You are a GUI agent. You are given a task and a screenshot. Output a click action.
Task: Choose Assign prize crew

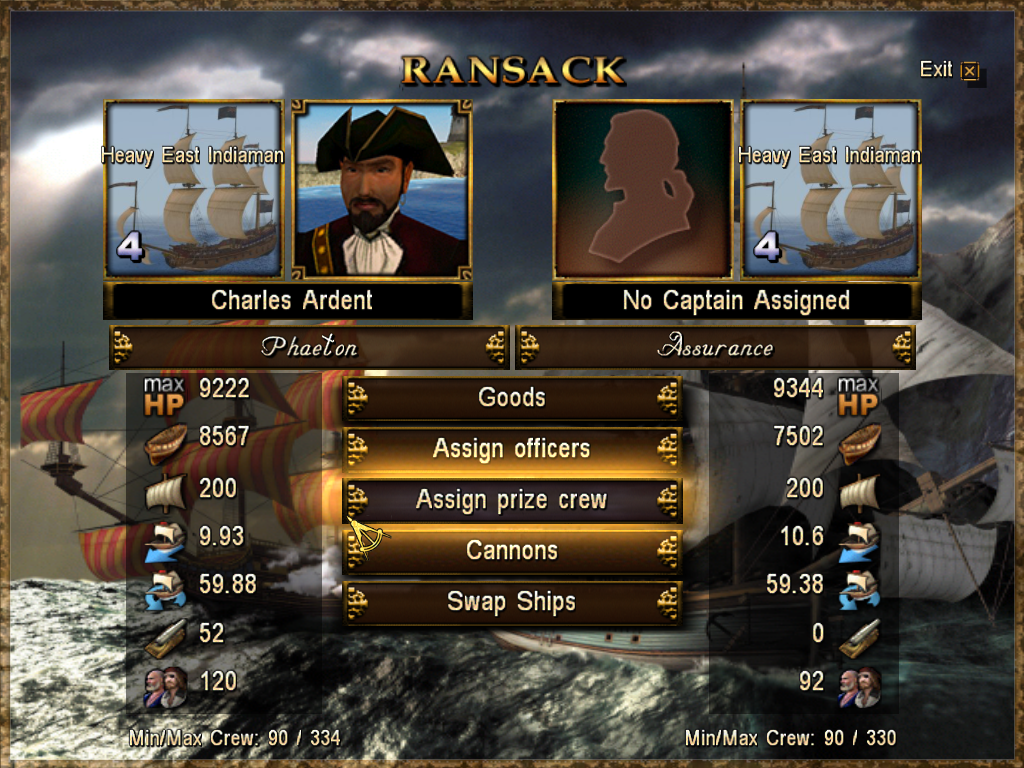click(512, 500)
